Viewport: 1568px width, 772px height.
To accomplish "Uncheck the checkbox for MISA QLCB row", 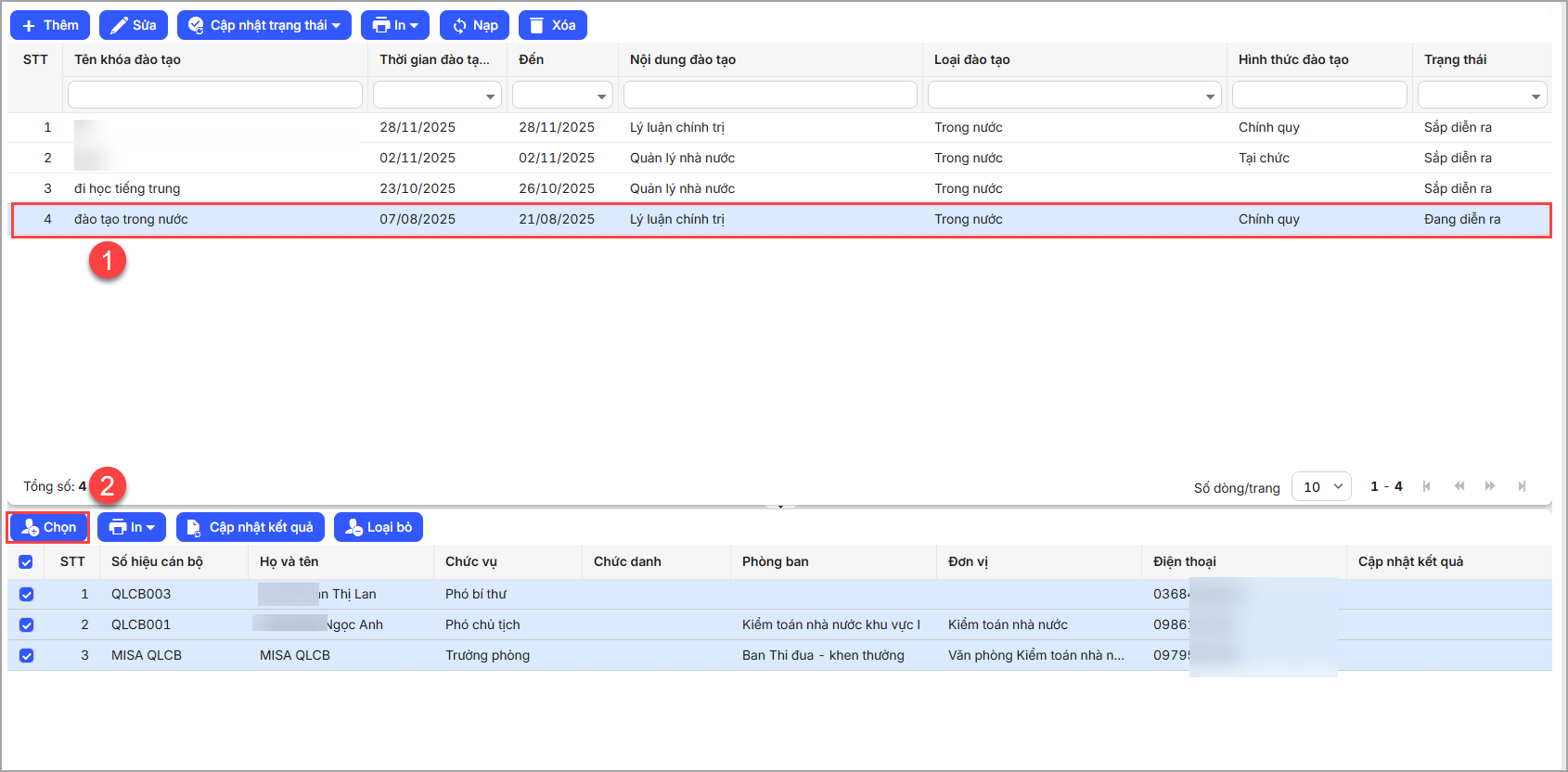I will (x=26, y=656).
